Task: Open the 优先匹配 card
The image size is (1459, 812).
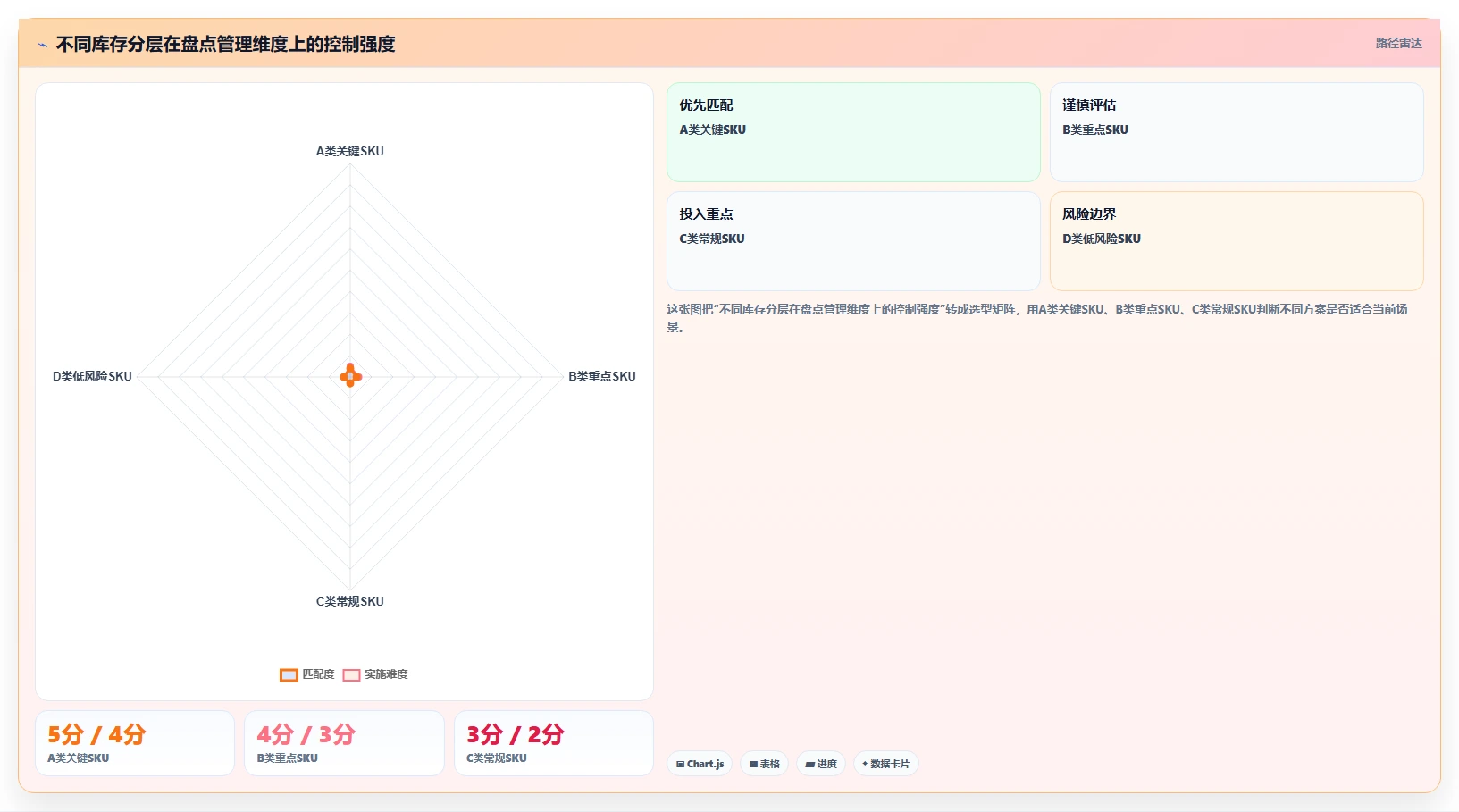Action: (x=853, y=132)
